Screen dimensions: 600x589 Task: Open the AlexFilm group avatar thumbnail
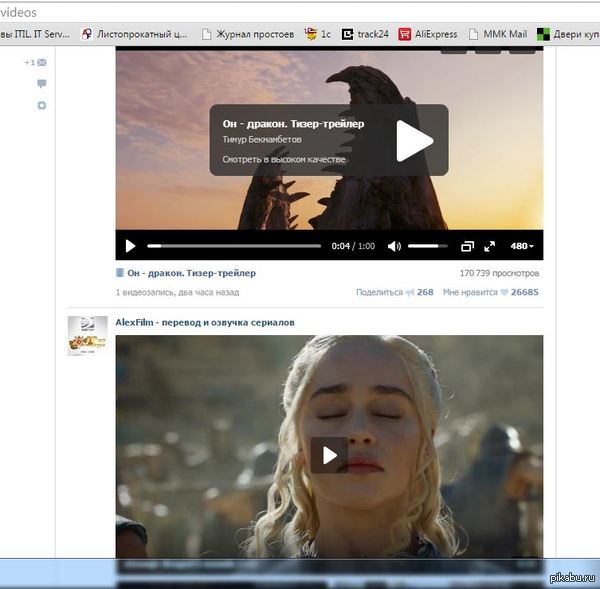click(x=88, y=336)
